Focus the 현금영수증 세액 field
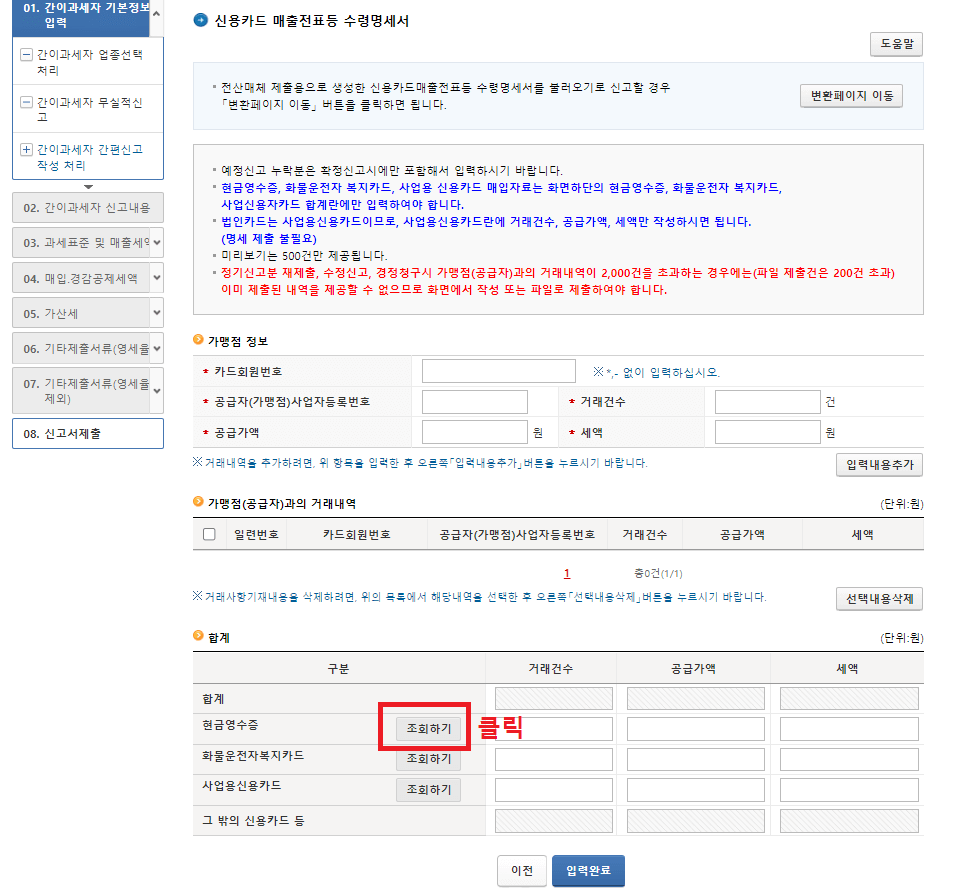958x894 pixels. click(x=849, y=729)
